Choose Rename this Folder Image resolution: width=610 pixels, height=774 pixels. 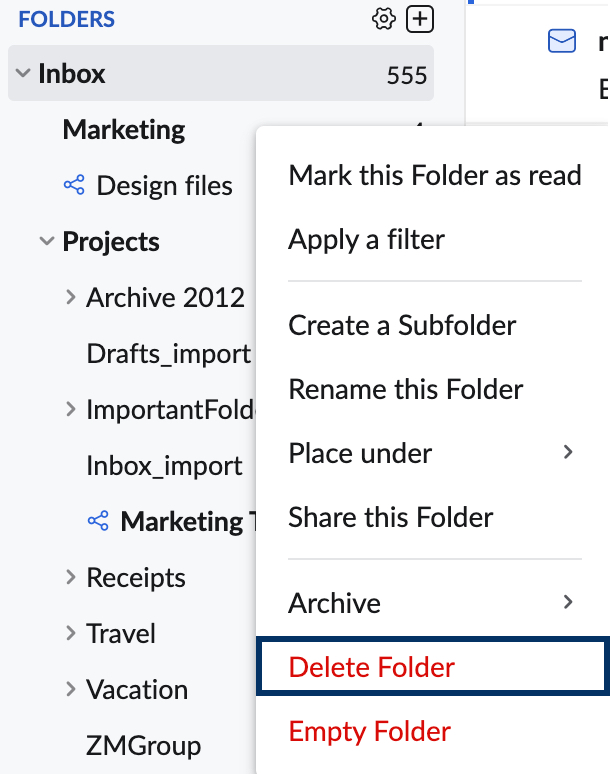pyautogui.click(x=405, y=390)
